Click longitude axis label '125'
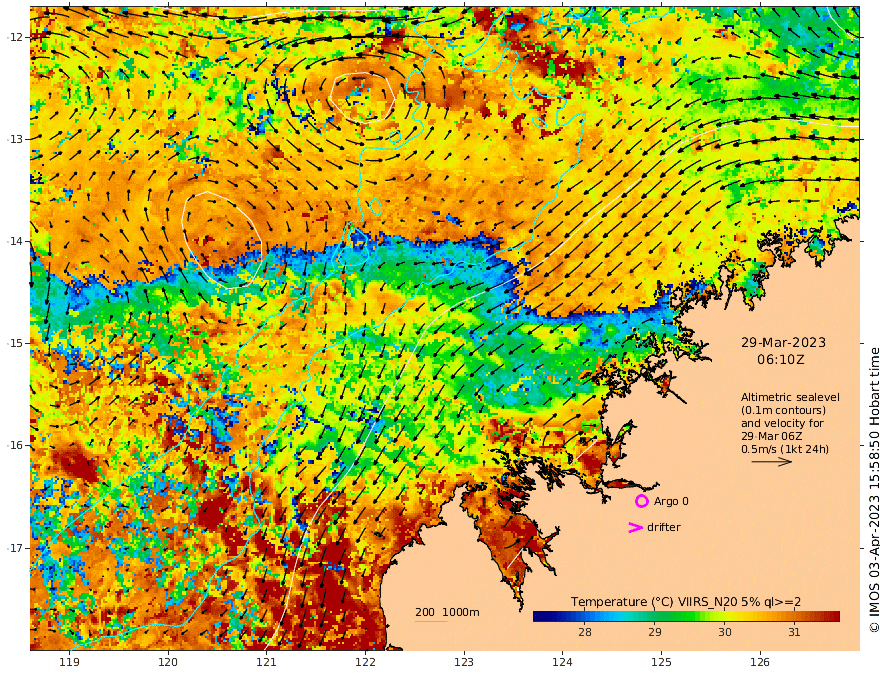 click(661, 662)
